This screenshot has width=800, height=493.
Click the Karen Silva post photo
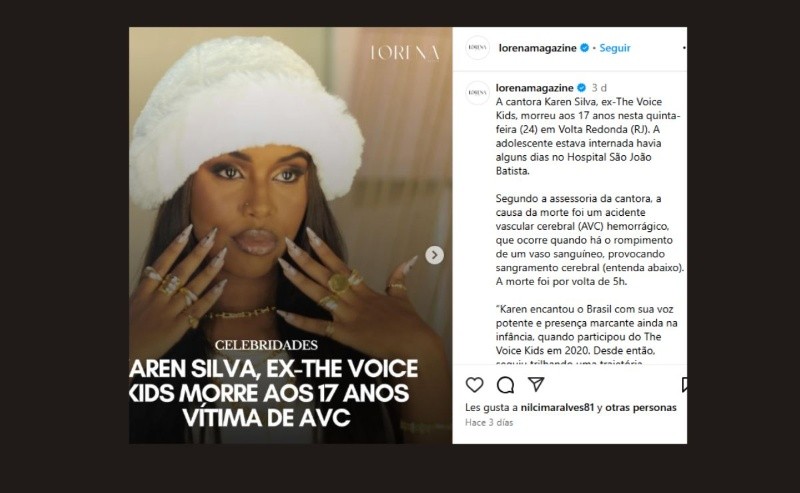(x=290, y=235)
